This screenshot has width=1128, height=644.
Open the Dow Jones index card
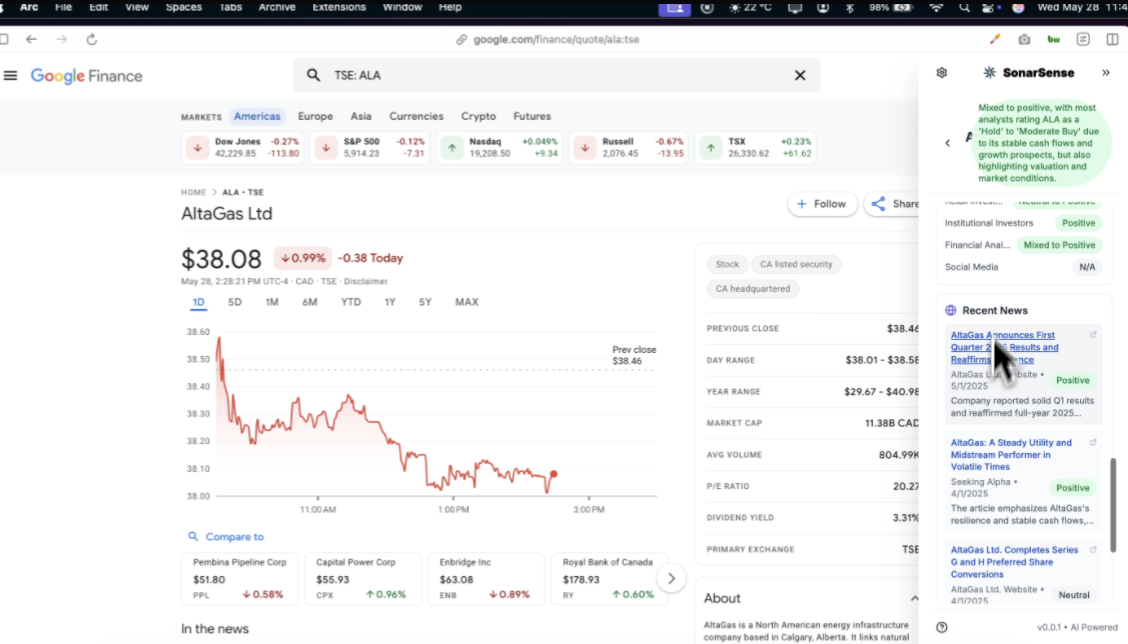click(x=243, y=148)
